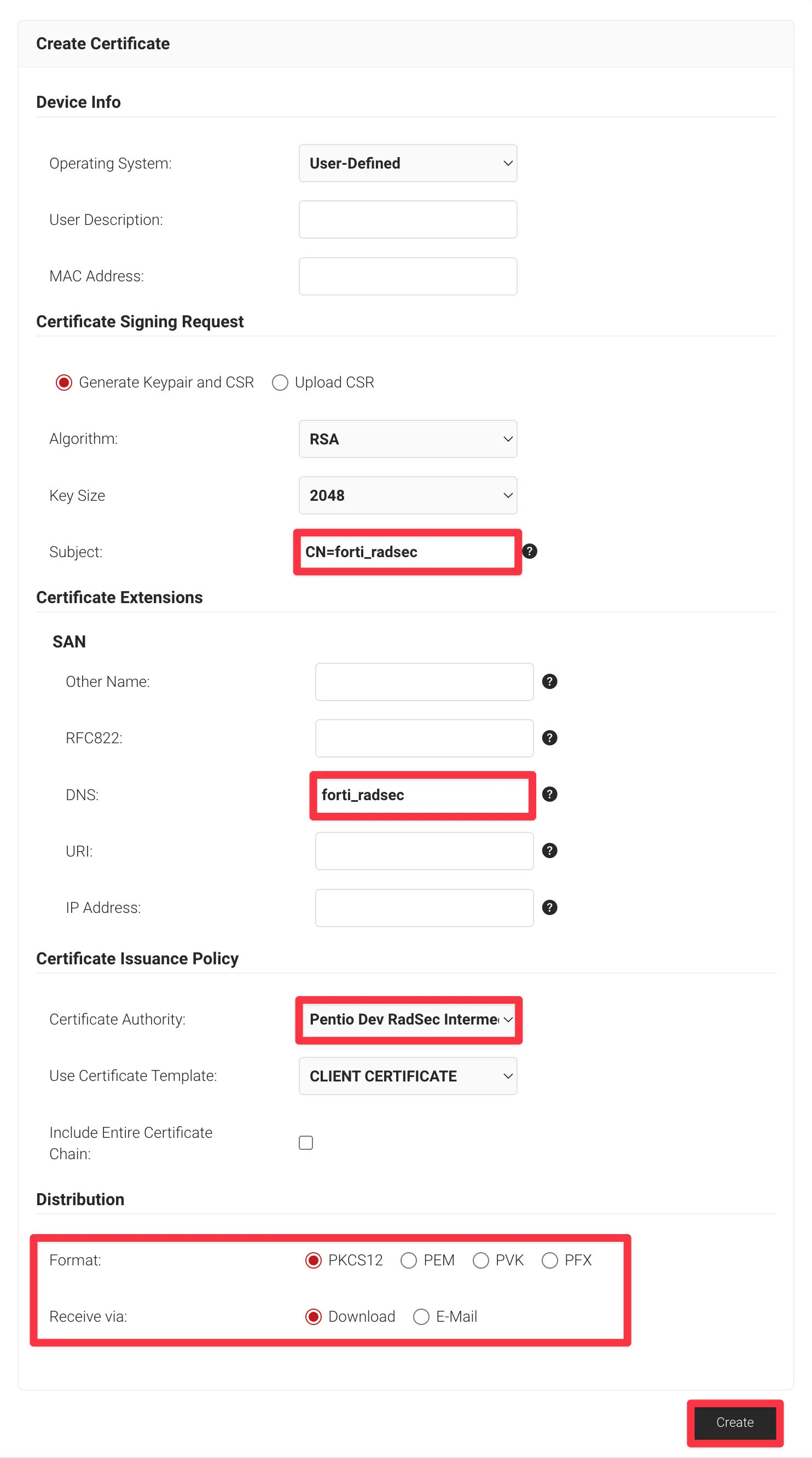The width and height of the screenshot is (812, 1458).
Task: Click the MAC Address input field
Action: tap(408, 276)
